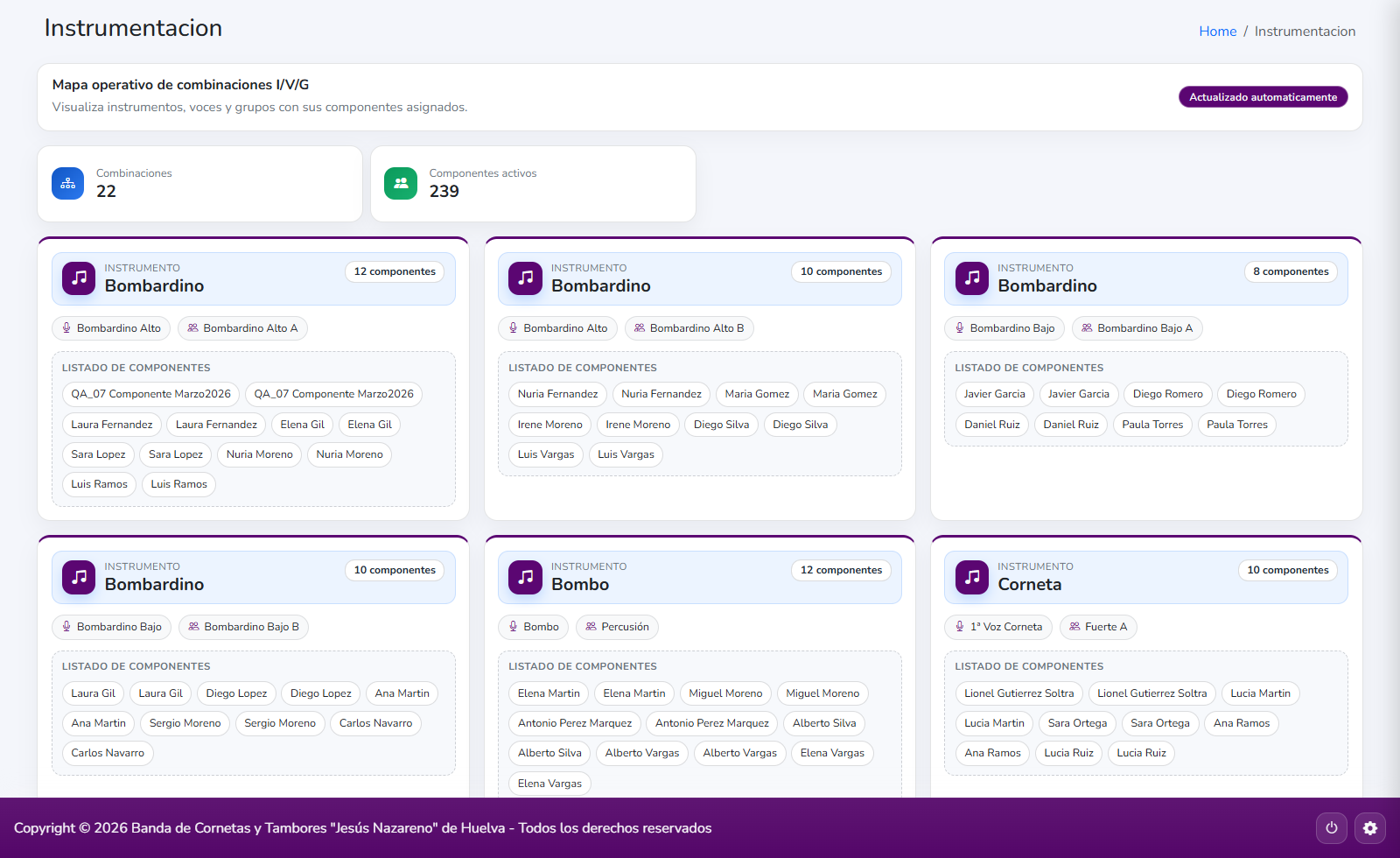Click the Actualizado automaticamente badge

click(1263, 97)
